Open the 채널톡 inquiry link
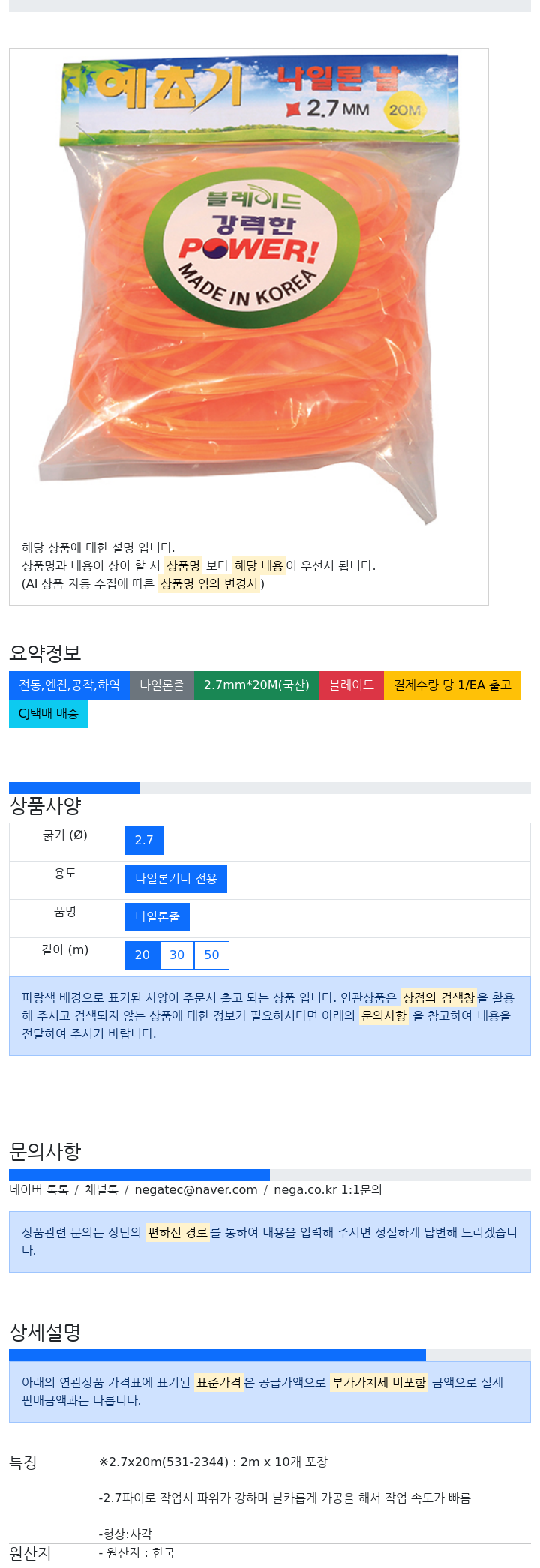 point(101,1190)
